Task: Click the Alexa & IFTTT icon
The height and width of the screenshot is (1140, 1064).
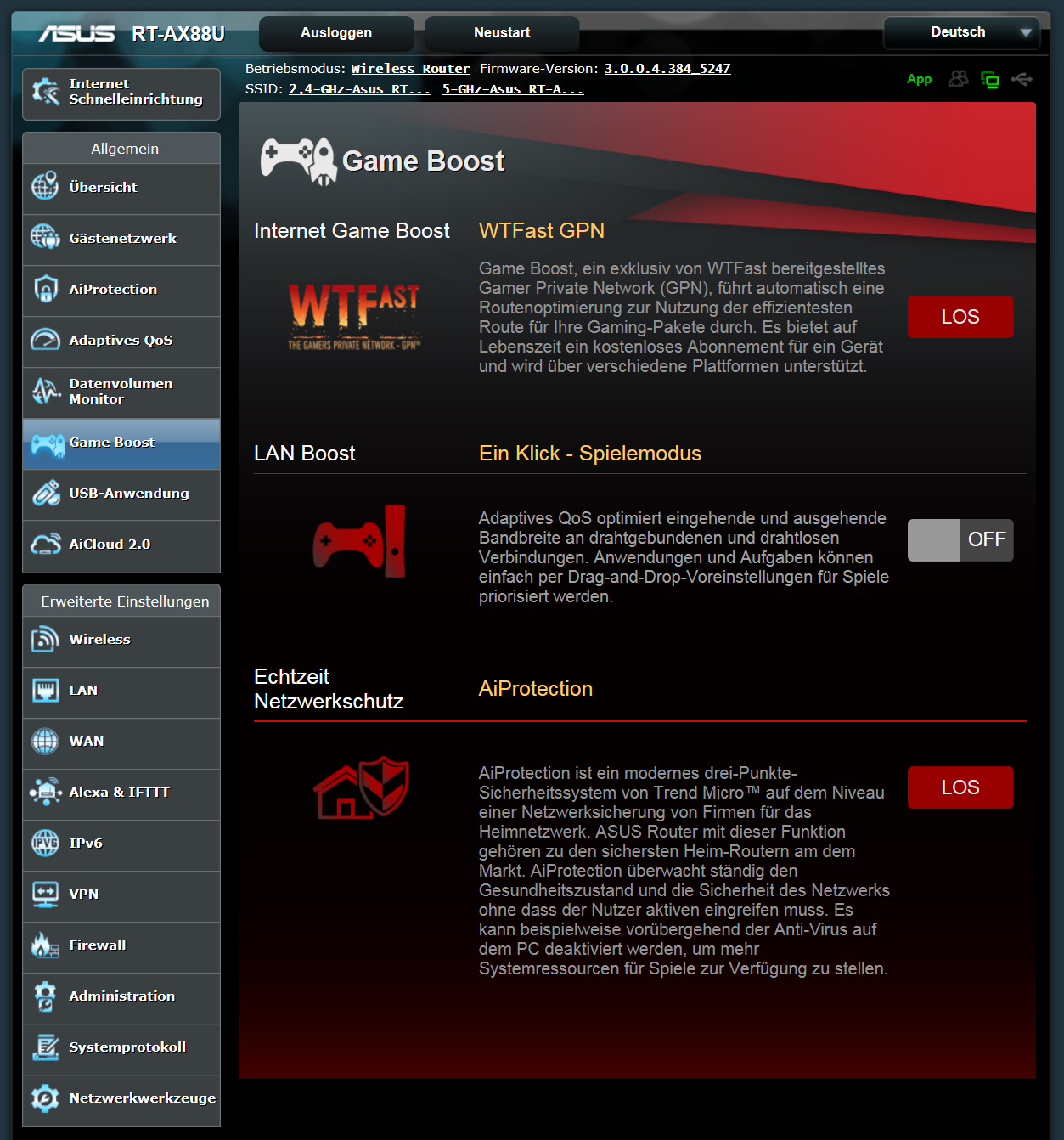Action: tap(45, 792)
